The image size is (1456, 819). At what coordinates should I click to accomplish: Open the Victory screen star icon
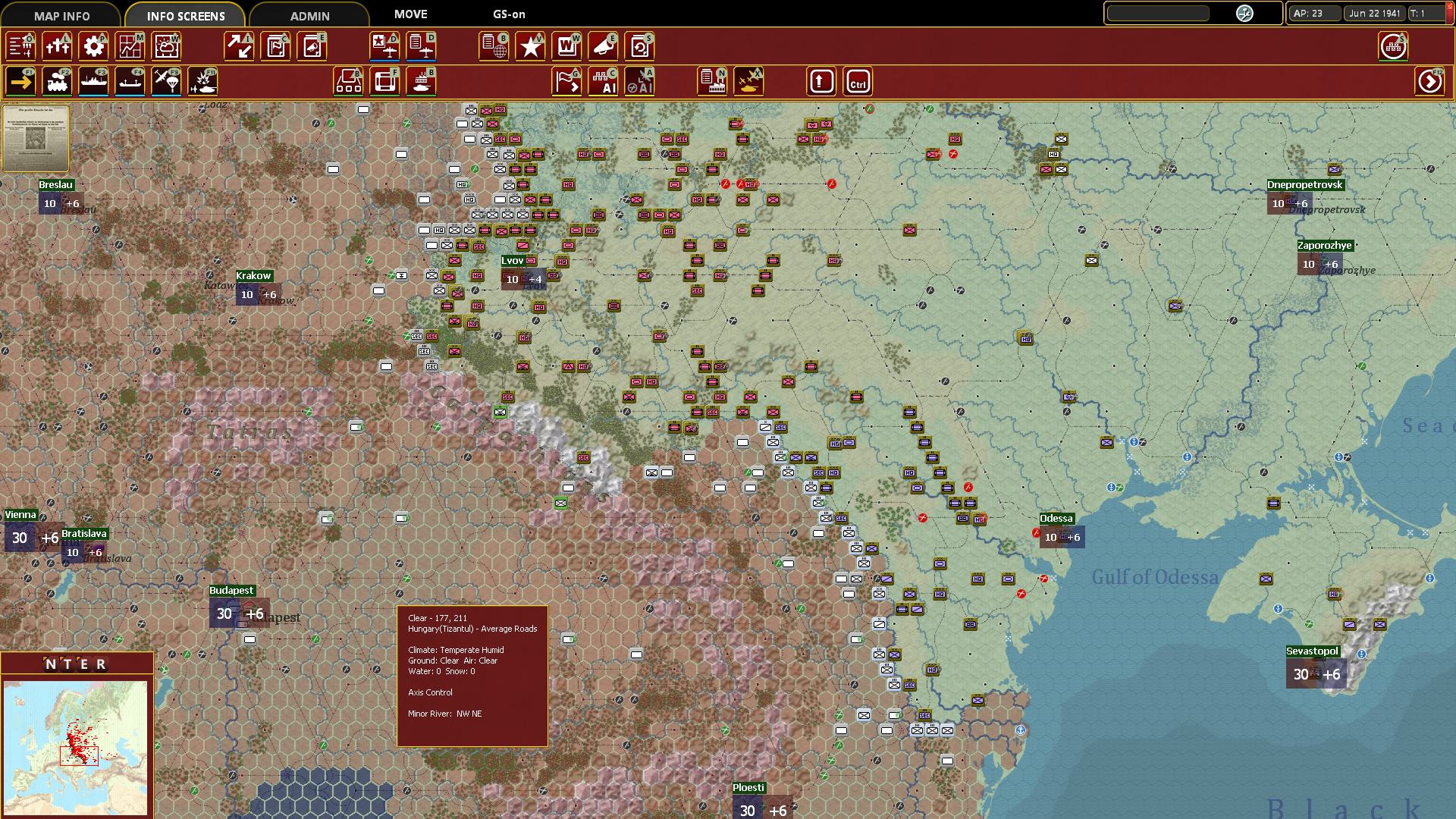tap(530, 46)
